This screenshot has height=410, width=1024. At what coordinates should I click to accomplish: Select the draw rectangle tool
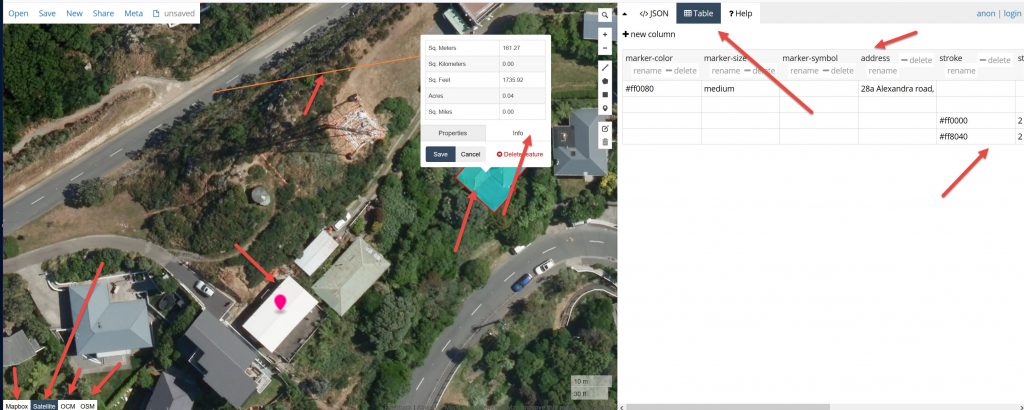605,95
